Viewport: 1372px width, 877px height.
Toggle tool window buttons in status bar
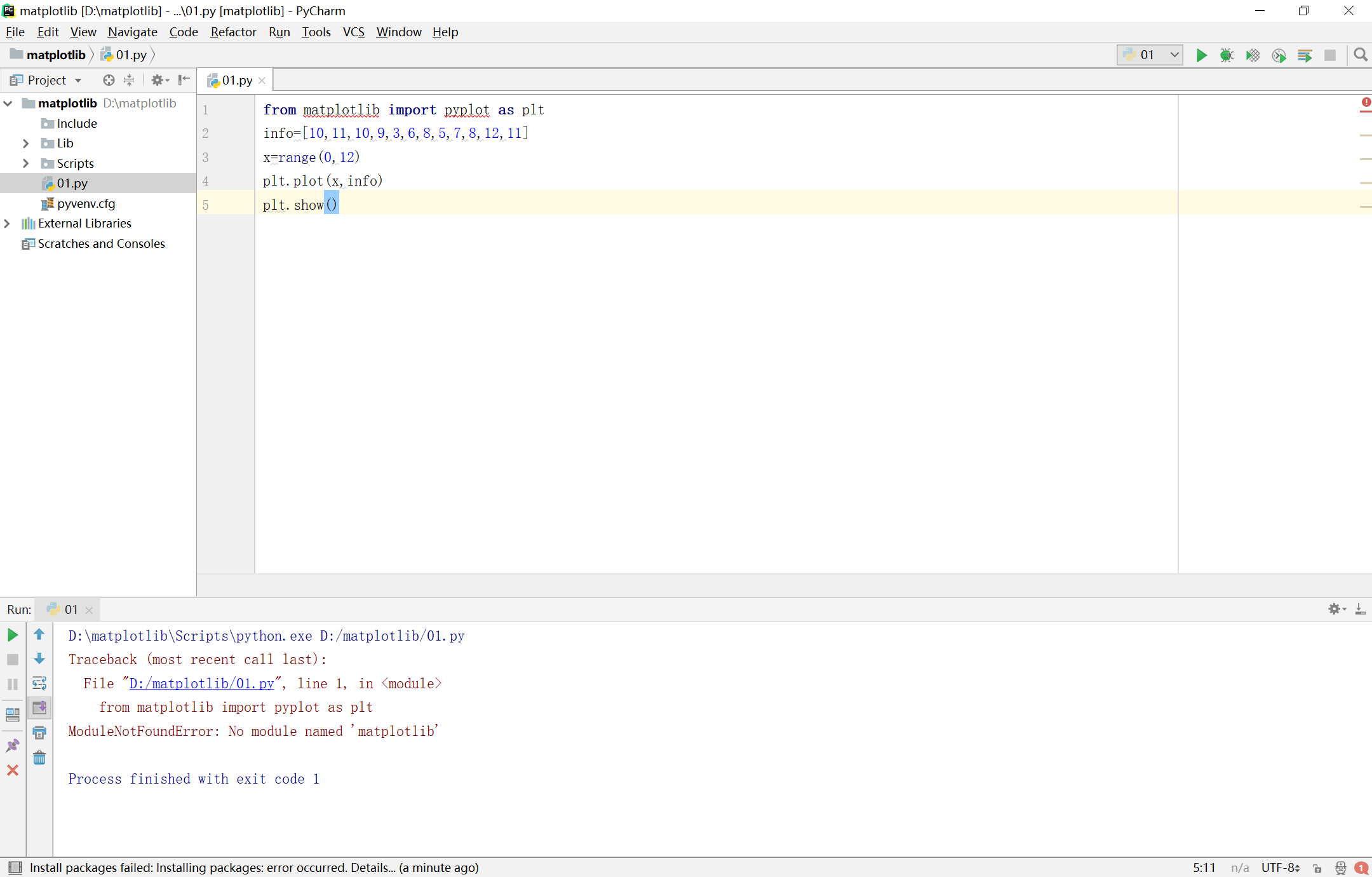click(x=15, y=867)
